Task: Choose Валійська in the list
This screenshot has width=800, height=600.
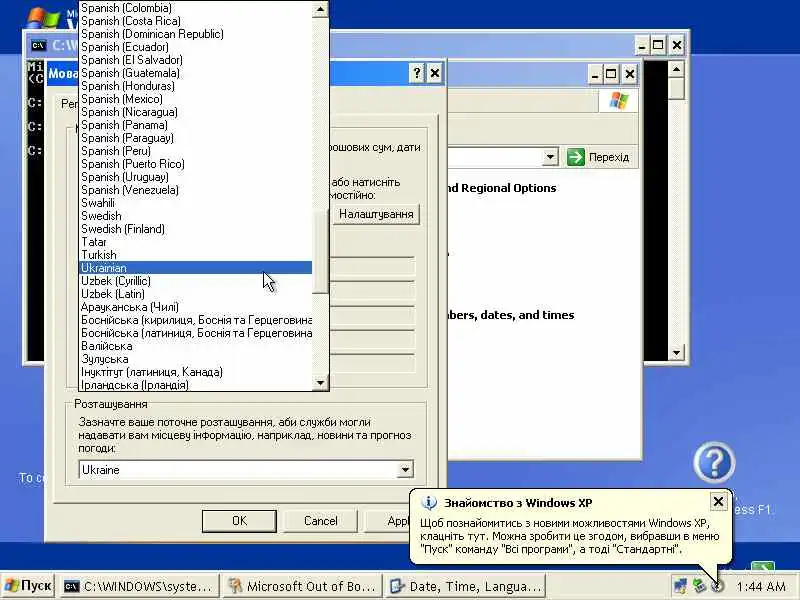Action: 196,346
